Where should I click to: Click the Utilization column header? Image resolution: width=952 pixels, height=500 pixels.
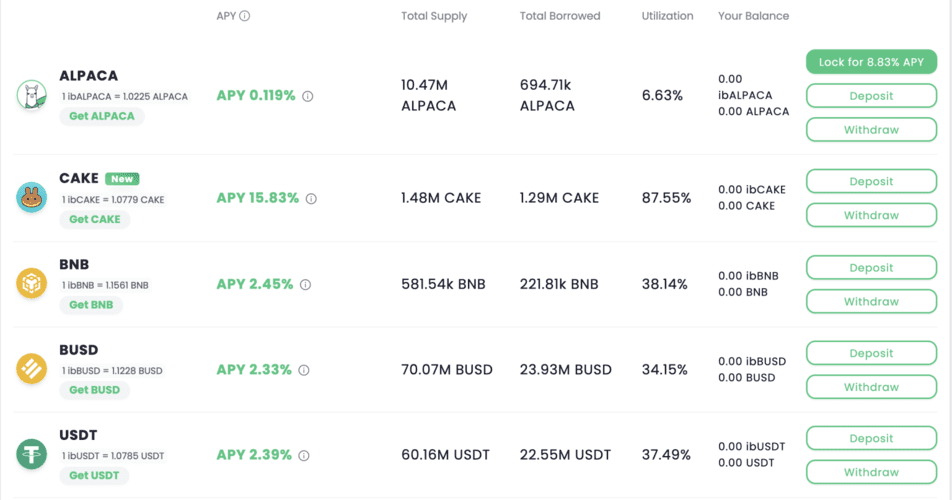pyautogui.click(x=667, y=16)
